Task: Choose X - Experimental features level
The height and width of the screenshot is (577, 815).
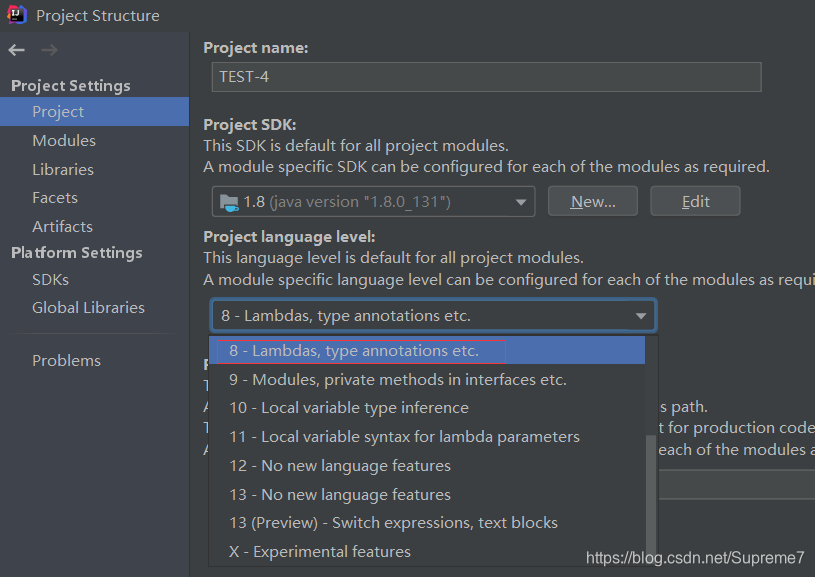Action: click(x=319, y=552)
